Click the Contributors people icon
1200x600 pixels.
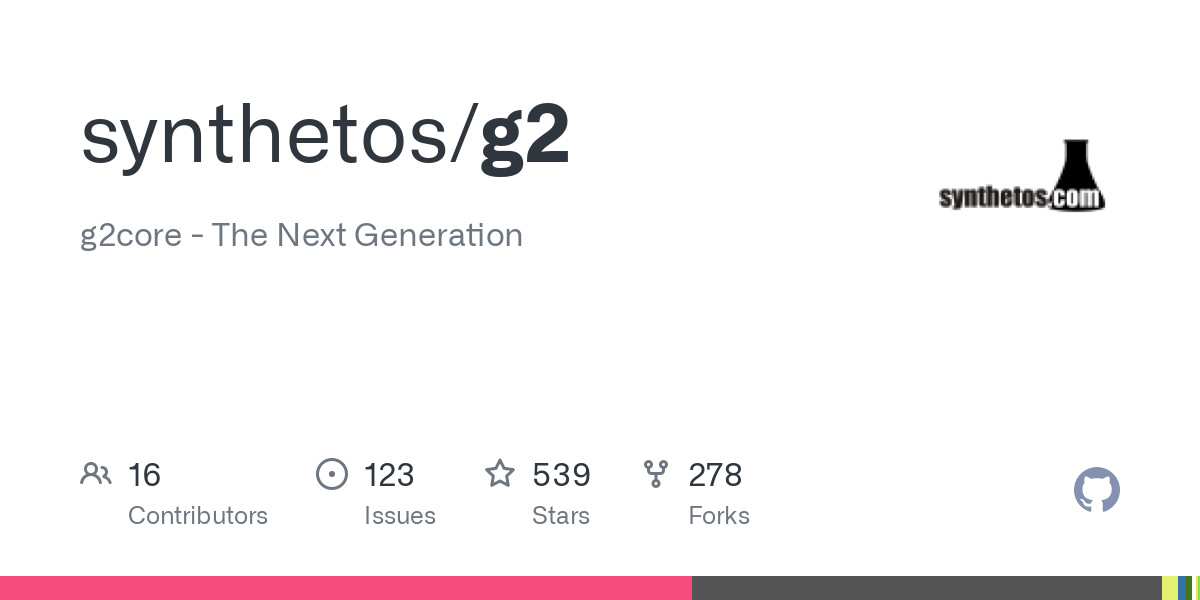click(96, 474)
